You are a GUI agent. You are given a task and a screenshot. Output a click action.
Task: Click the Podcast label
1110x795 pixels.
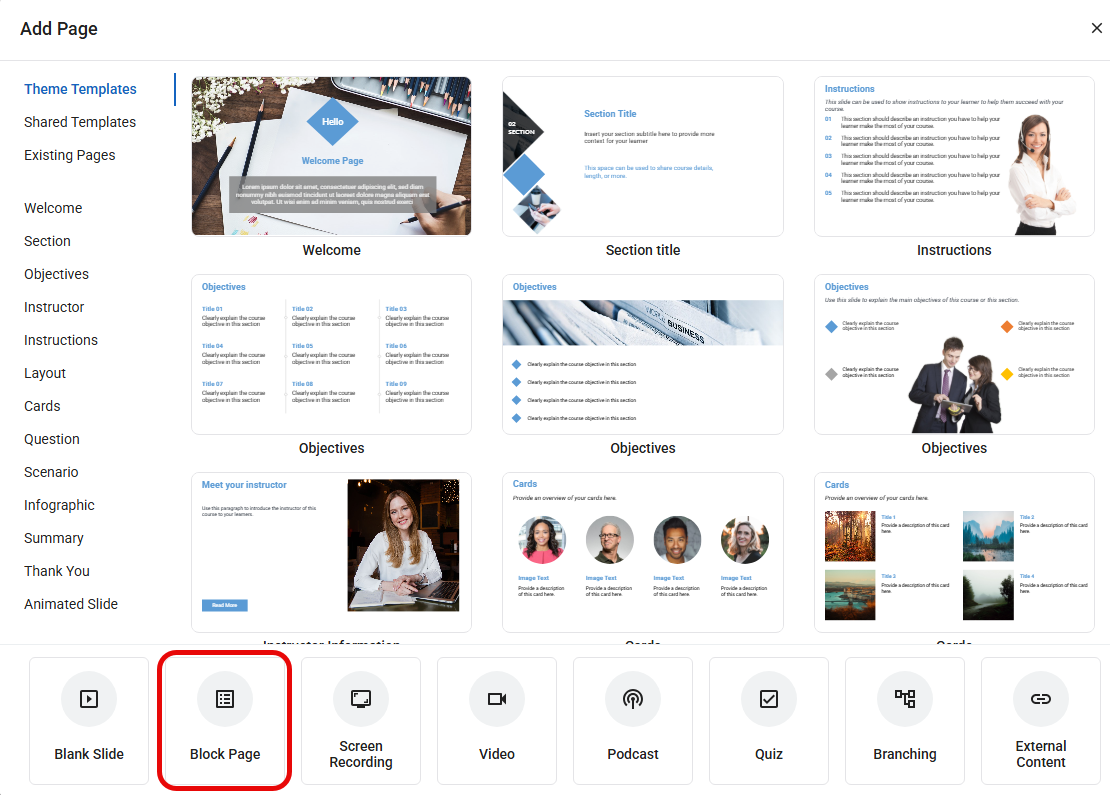633,754
